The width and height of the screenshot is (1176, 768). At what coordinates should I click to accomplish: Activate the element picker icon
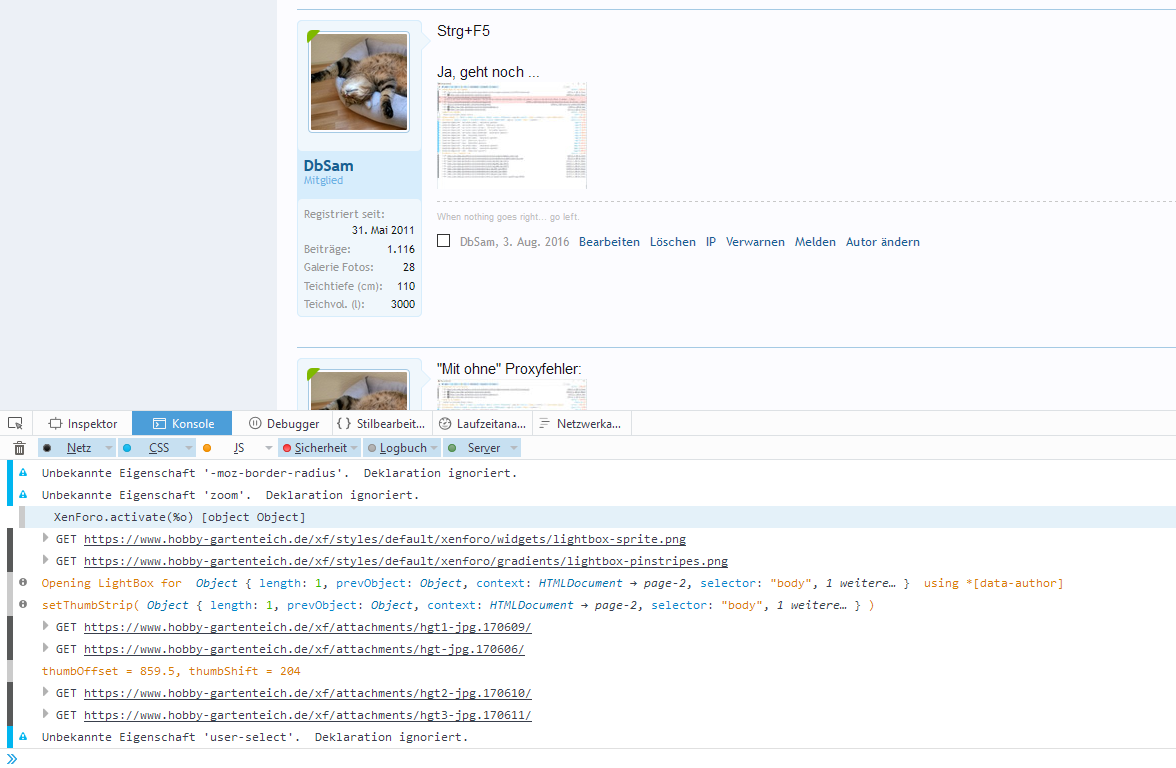click(15, 423)
